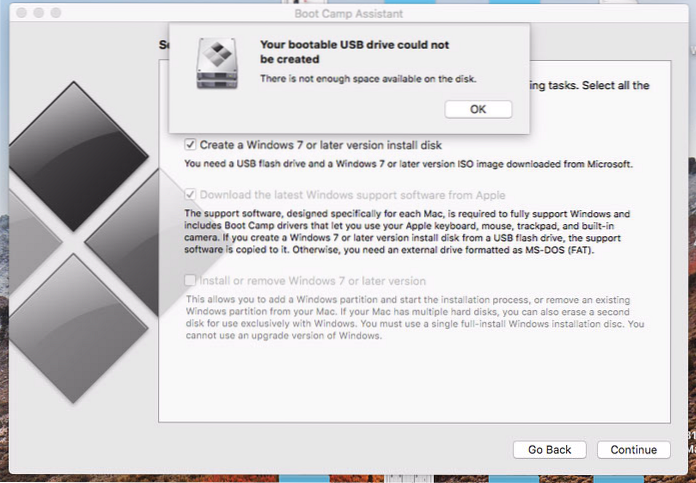Toggle 'Create a Windows 7 or later version install disk' checkbox
Screen dimensions: 696x483
(x=190, y=145)
